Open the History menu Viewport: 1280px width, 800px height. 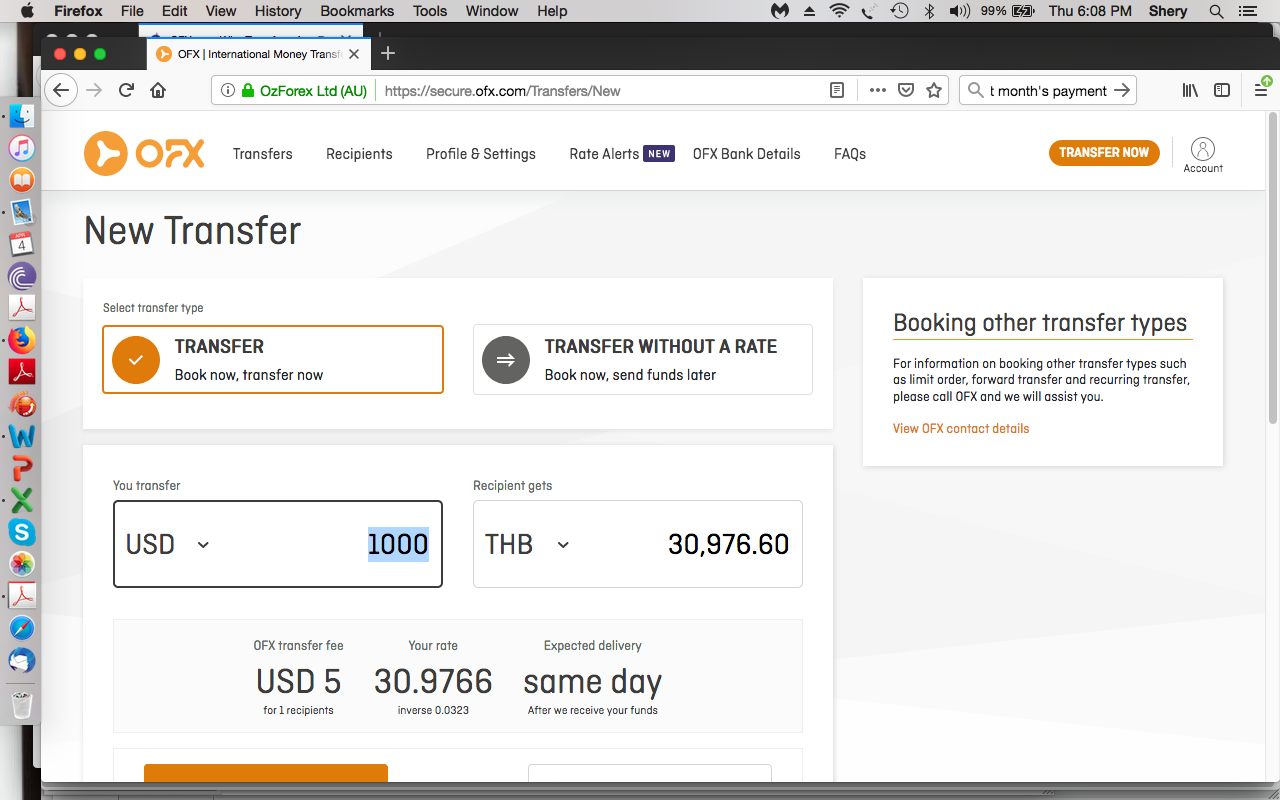click(278, 11)
